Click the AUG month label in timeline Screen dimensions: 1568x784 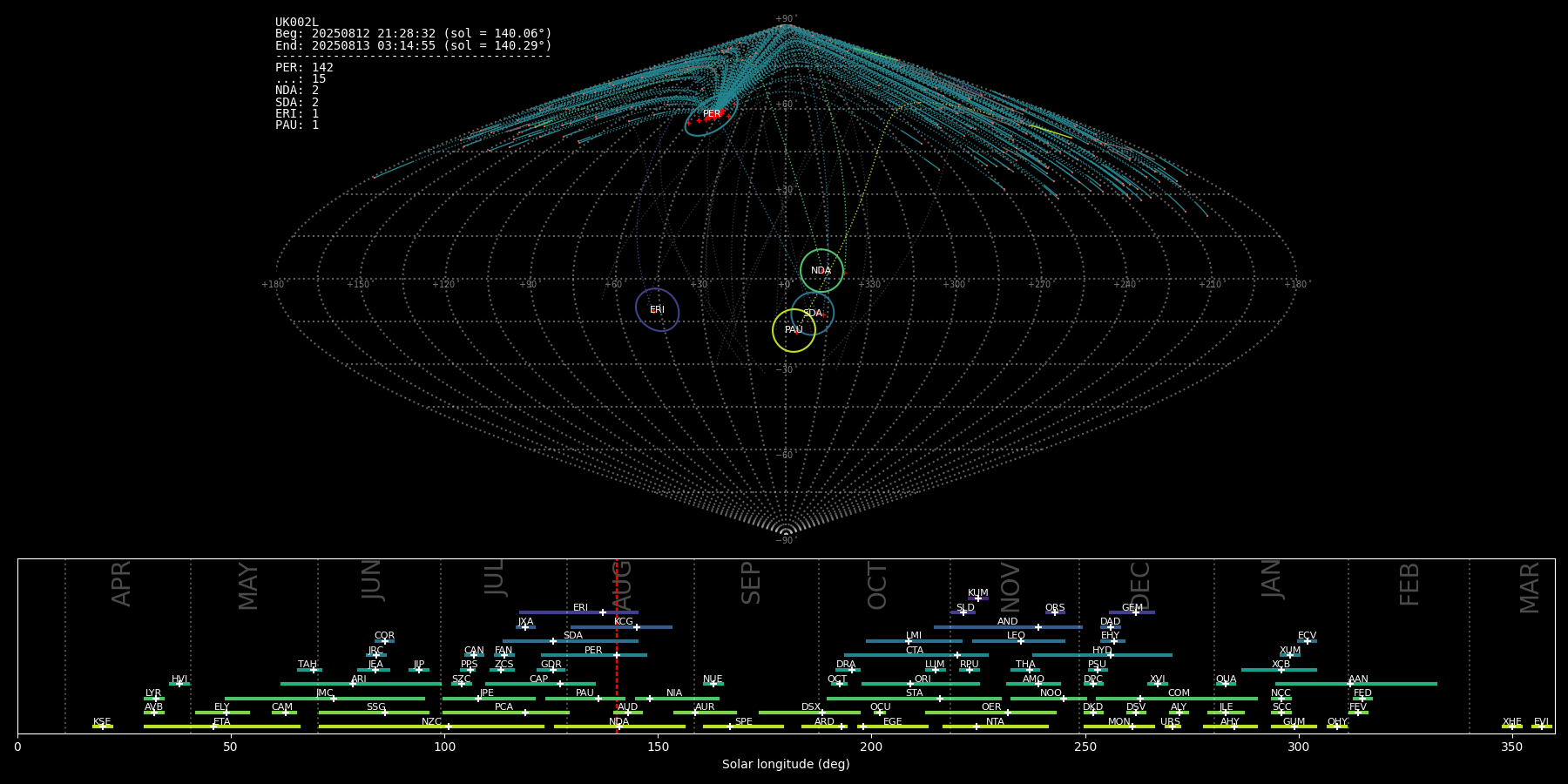[x=622, y=583]
